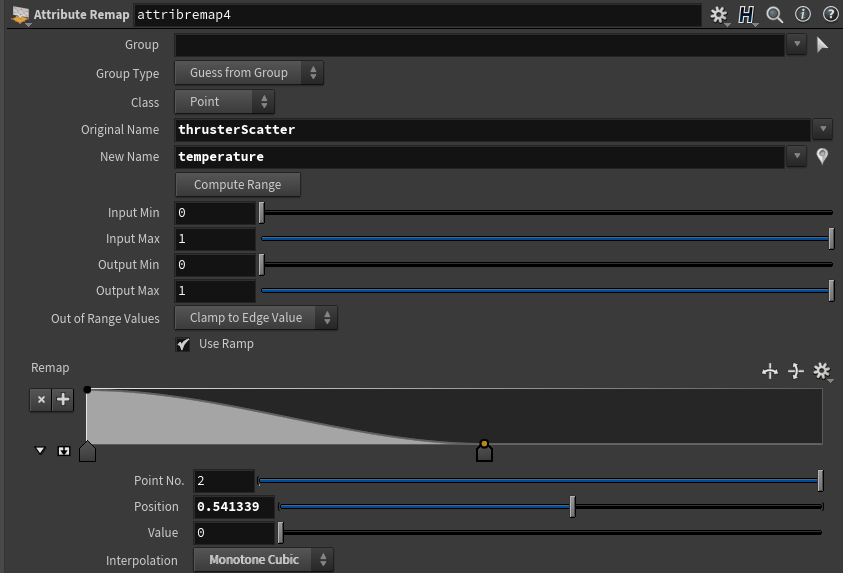Viewport: 843px width, 573px height.
Task: Open the Interpolation Monotone Cubic dropdown
Action: coord(263,560)
